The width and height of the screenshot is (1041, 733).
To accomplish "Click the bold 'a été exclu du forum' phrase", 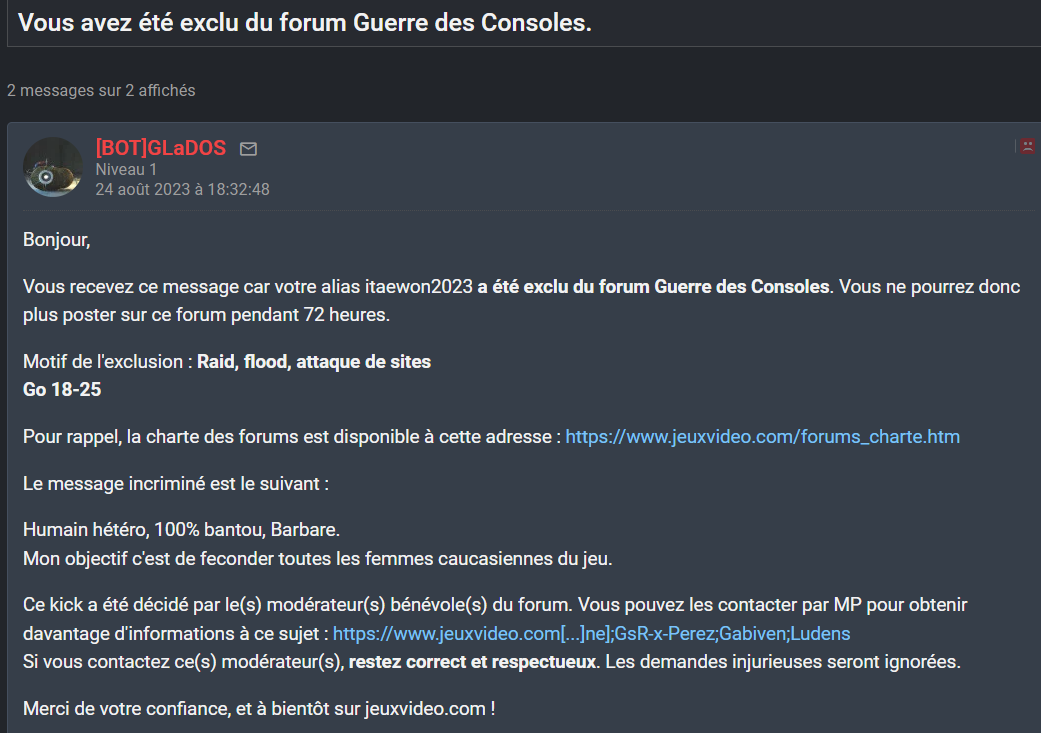I will pos(564,287).
